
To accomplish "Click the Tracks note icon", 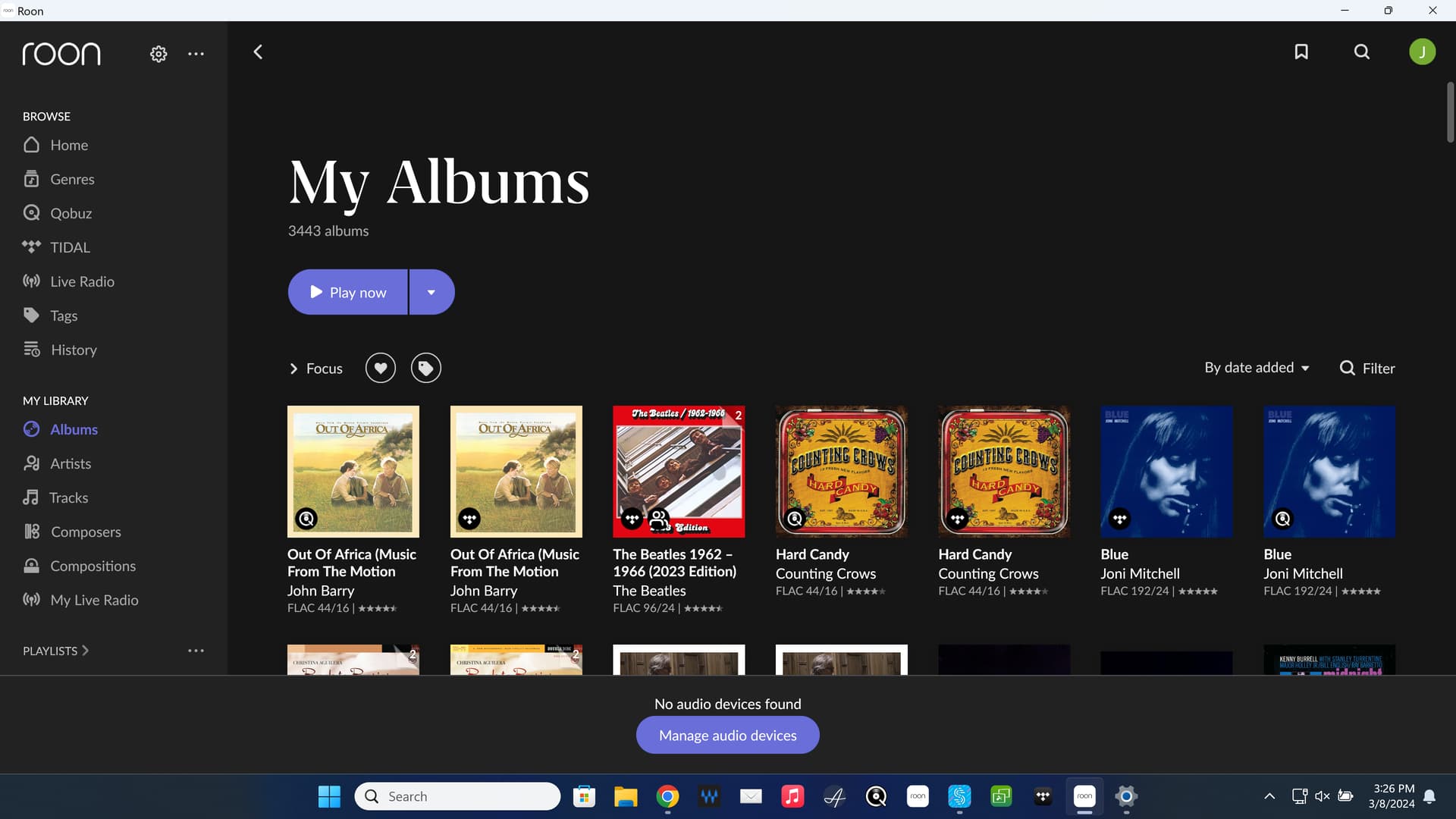I will (x=30, y=497).
